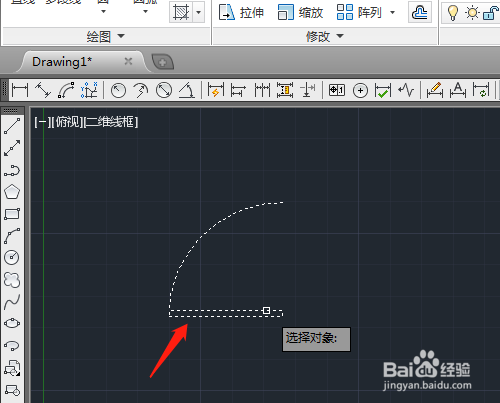This screenshot has height=403, width=500.
Task: Click the 选择对象: prompt field
Action: pos(316,339)
